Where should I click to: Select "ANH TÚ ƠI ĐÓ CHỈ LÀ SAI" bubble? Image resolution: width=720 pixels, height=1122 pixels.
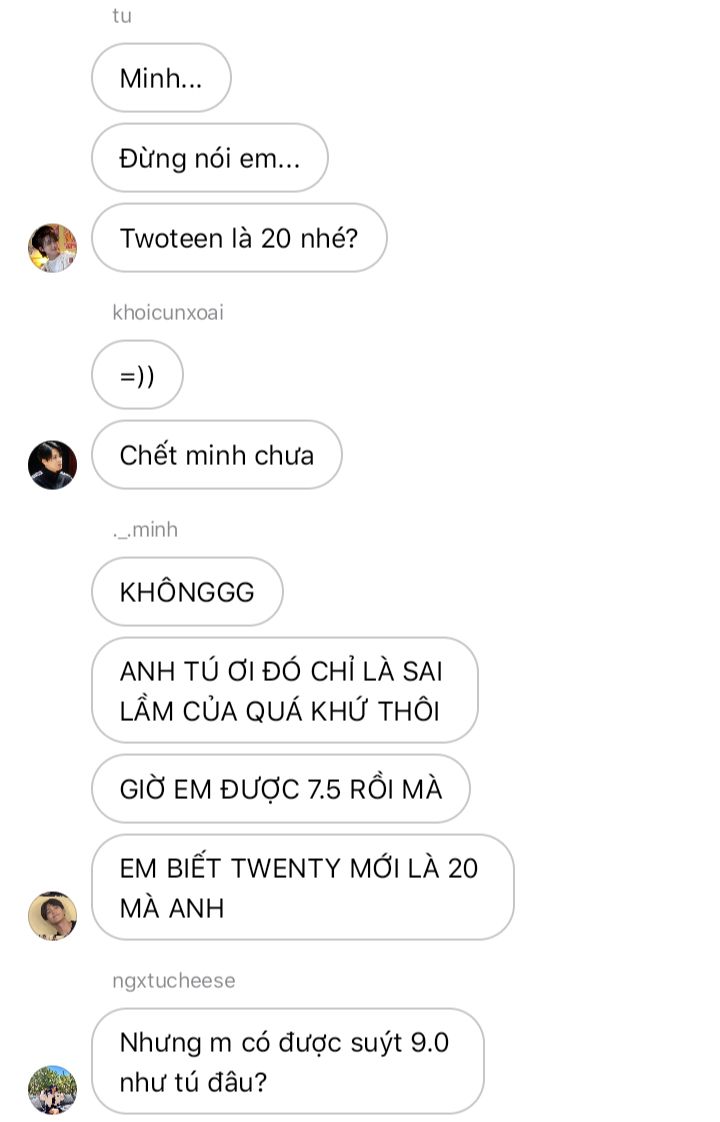[x=285, y=691]
